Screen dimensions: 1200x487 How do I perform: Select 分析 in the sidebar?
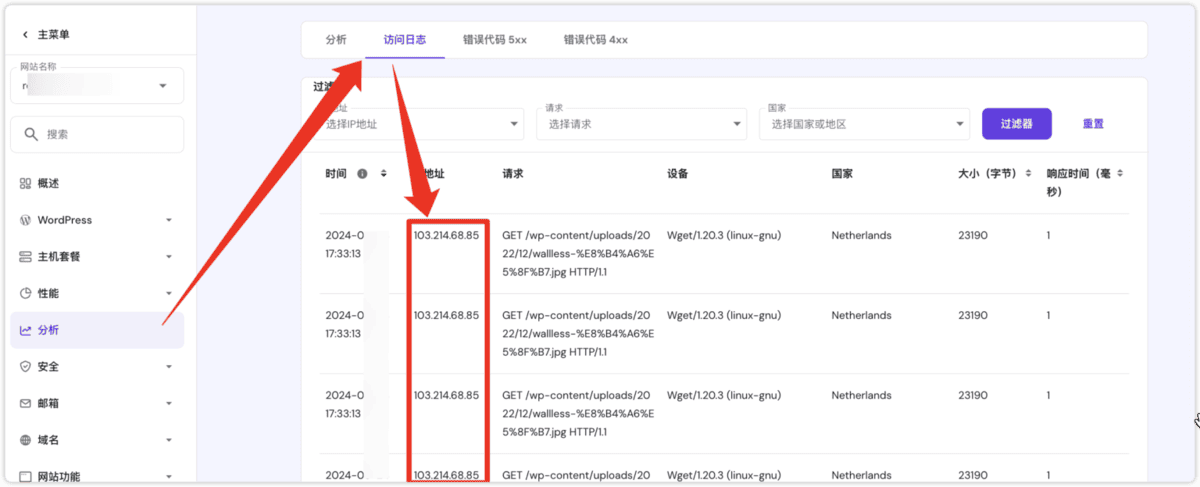point(97,330)
